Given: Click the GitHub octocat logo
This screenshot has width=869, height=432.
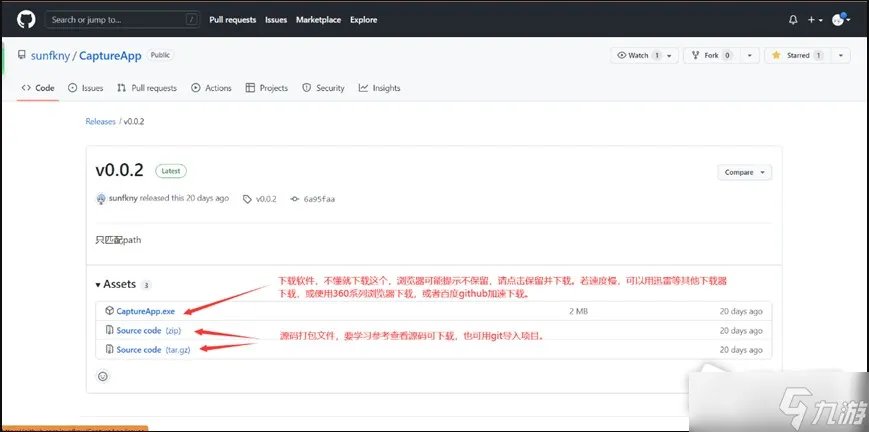Looking at the screenshot, I should (x=26, y=19).
